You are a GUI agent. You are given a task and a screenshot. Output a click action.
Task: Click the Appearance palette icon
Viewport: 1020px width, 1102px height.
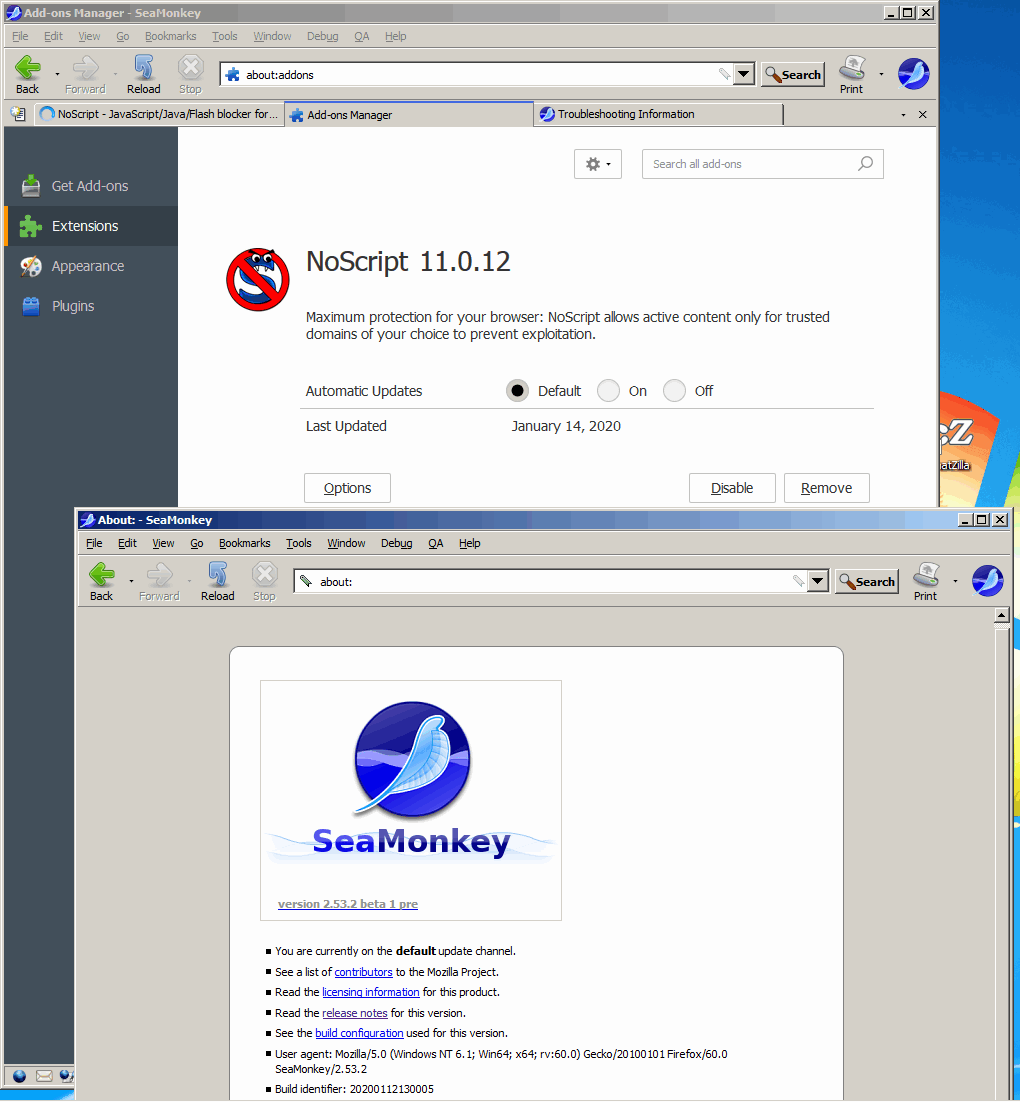point(30,266)
